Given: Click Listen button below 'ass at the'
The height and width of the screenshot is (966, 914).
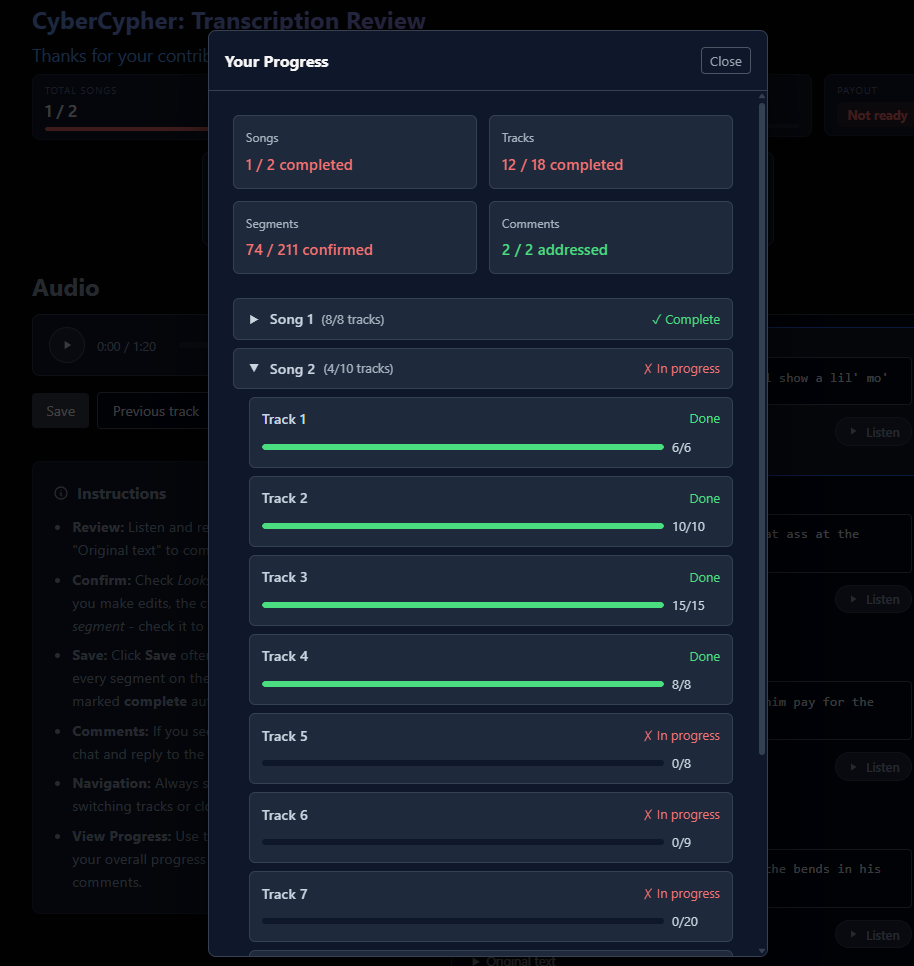Looking at the screenshot, I should [x=874, y=599].
